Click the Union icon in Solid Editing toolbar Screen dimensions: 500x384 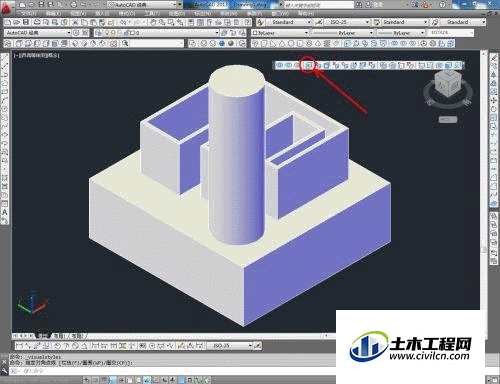coord(279,65)
